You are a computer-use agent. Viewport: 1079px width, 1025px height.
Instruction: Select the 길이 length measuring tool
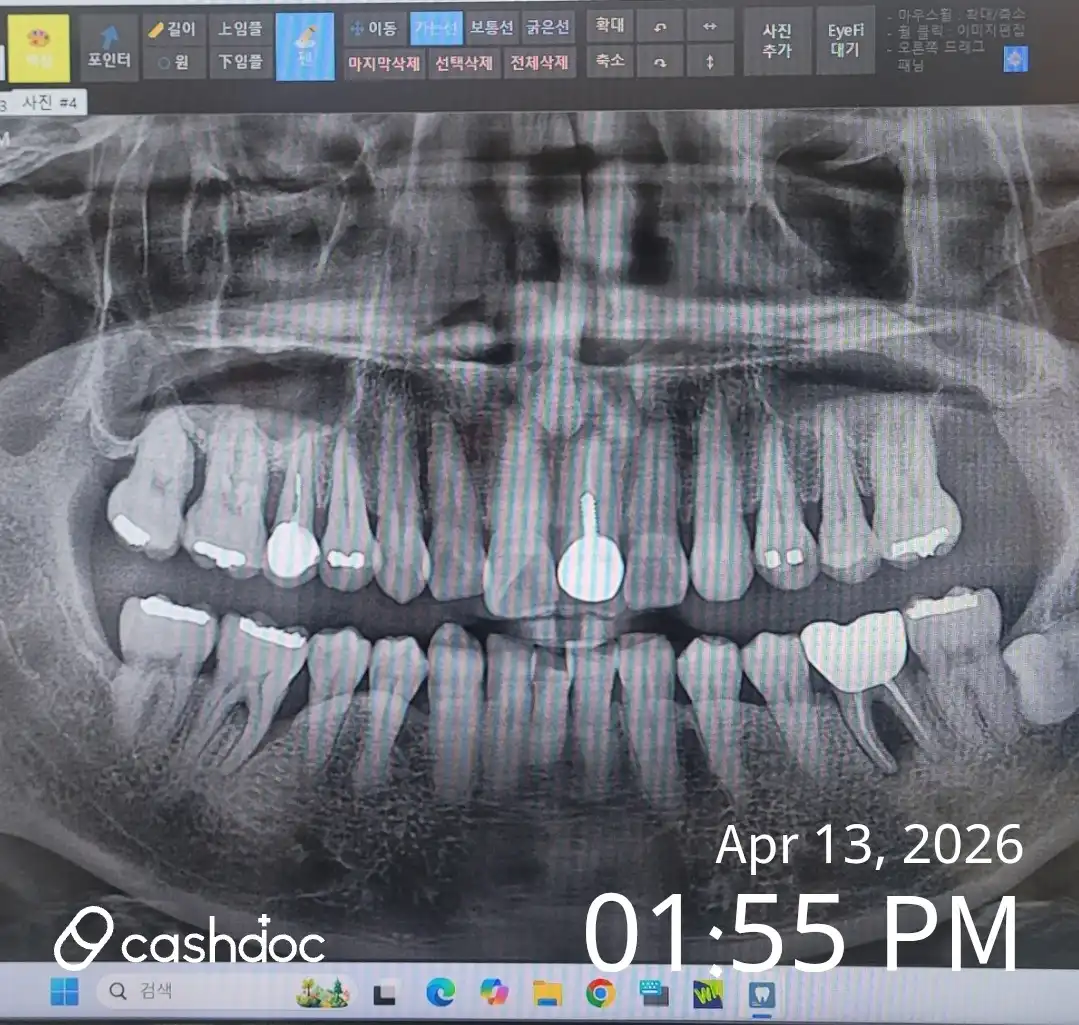[x=172, y=29]
